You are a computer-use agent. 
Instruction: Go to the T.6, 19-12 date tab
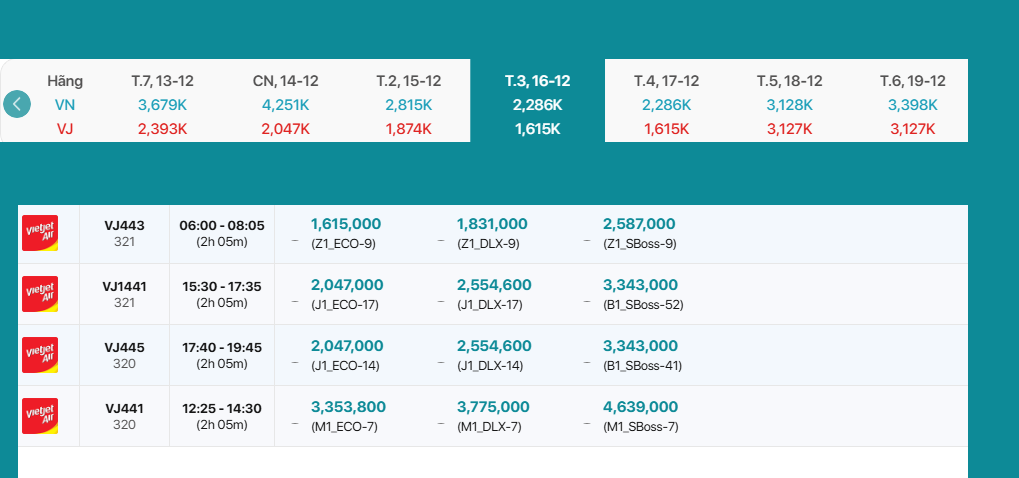912,103
